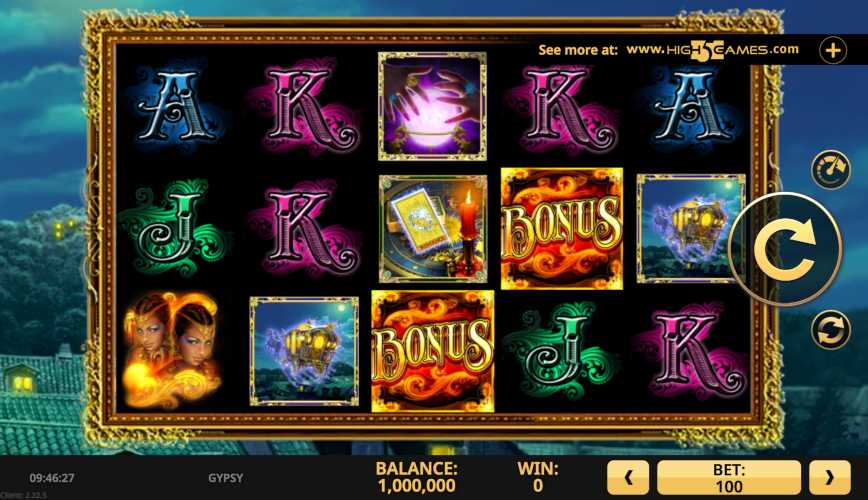The height and width of the screenshot is (500, 868).
Task: Click the WIN amount display
Action: point(538,477)
